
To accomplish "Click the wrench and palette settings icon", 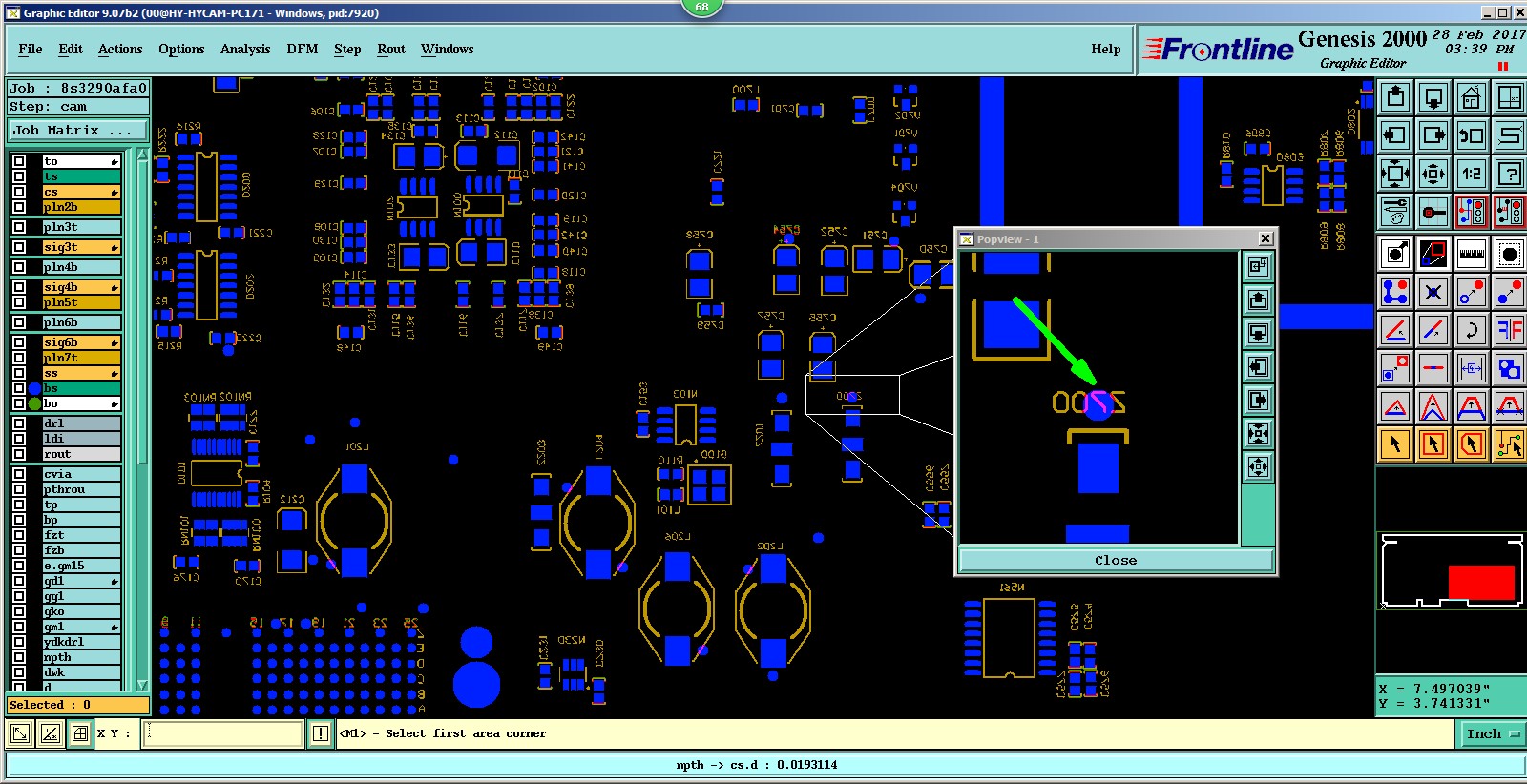I will coord(1395,212).
